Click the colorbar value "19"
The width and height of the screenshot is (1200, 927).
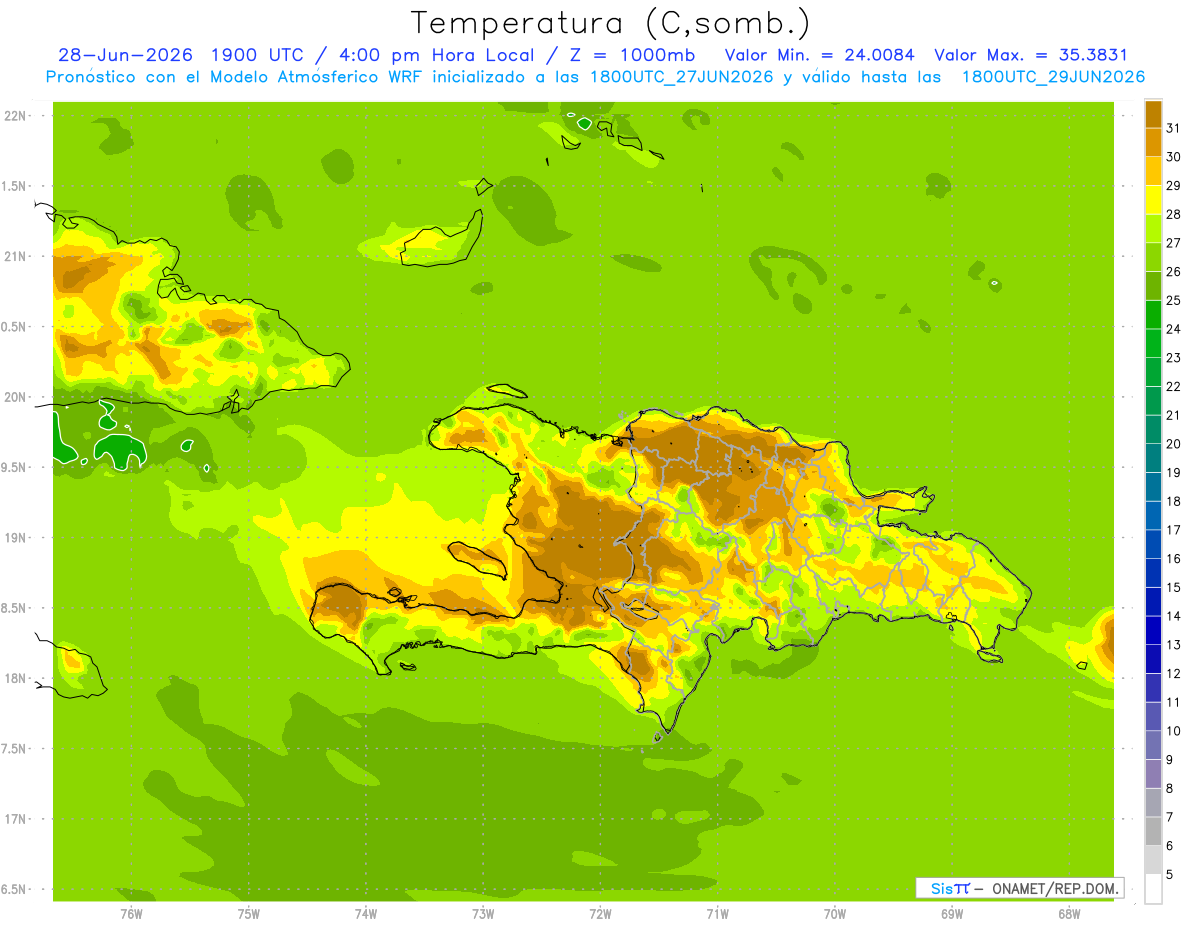point(1174,473)
